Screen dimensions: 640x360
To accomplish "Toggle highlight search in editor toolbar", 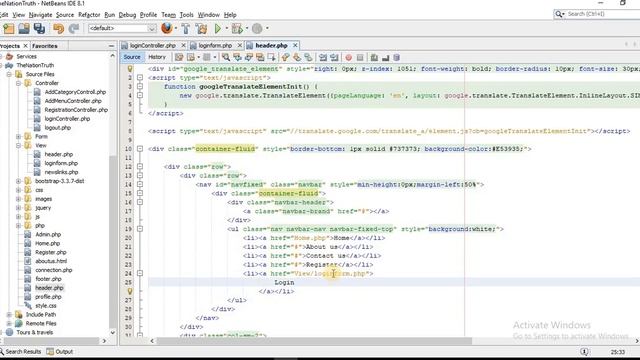I will [x=260, y=57].
